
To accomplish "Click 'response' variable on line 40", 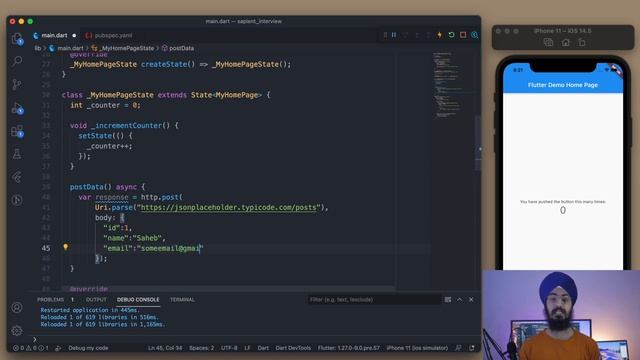I will (111, 197).
